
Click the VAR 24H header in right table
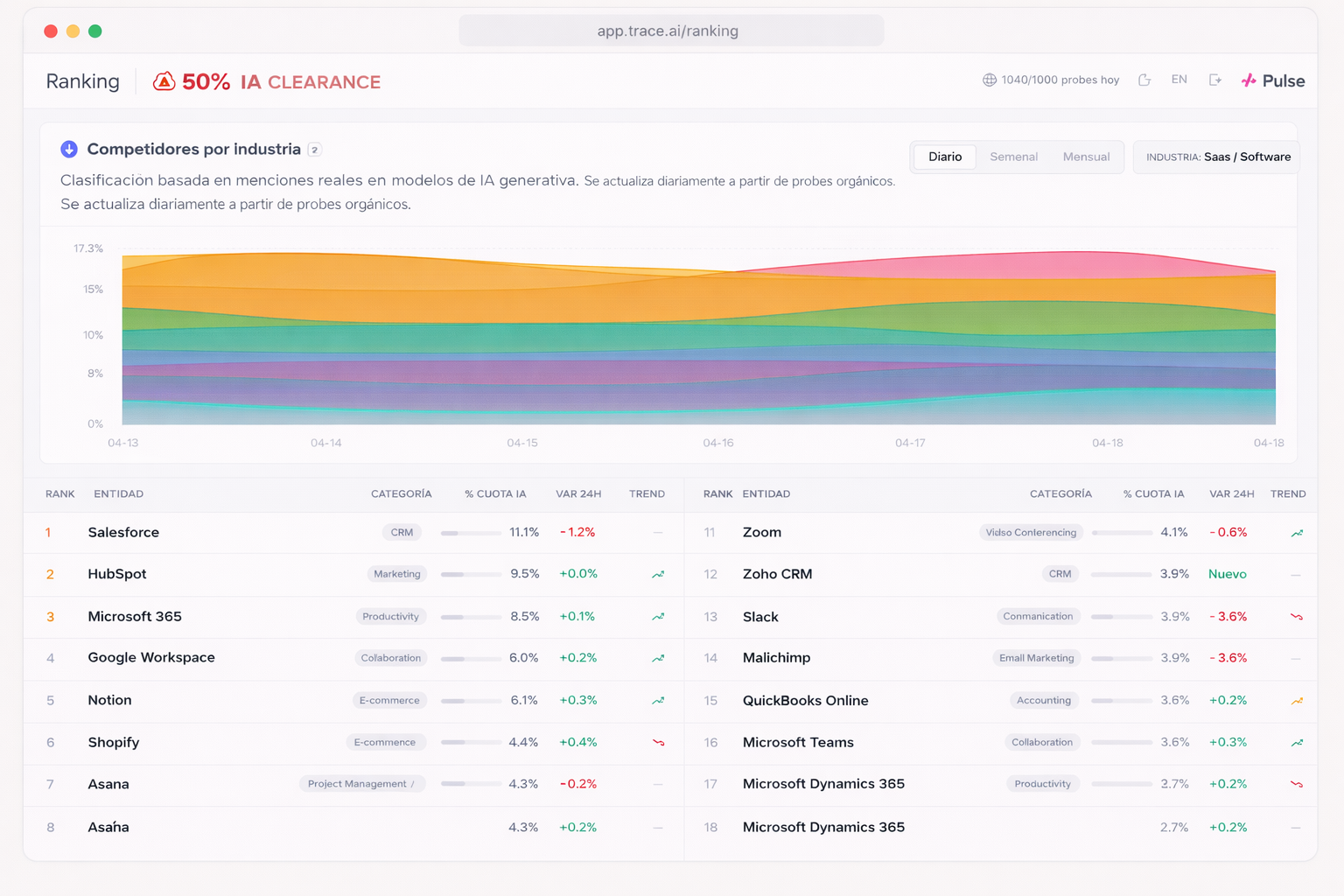coord(1231,493)
